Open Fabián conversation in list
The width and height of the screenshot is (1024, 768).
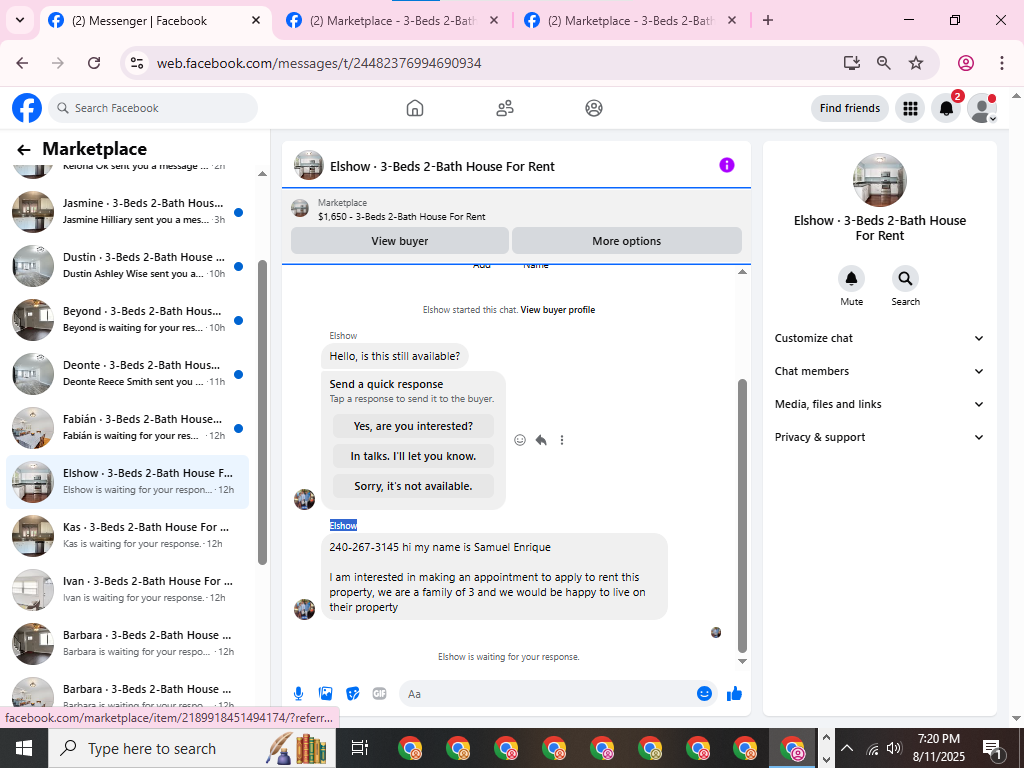point(127,428)
